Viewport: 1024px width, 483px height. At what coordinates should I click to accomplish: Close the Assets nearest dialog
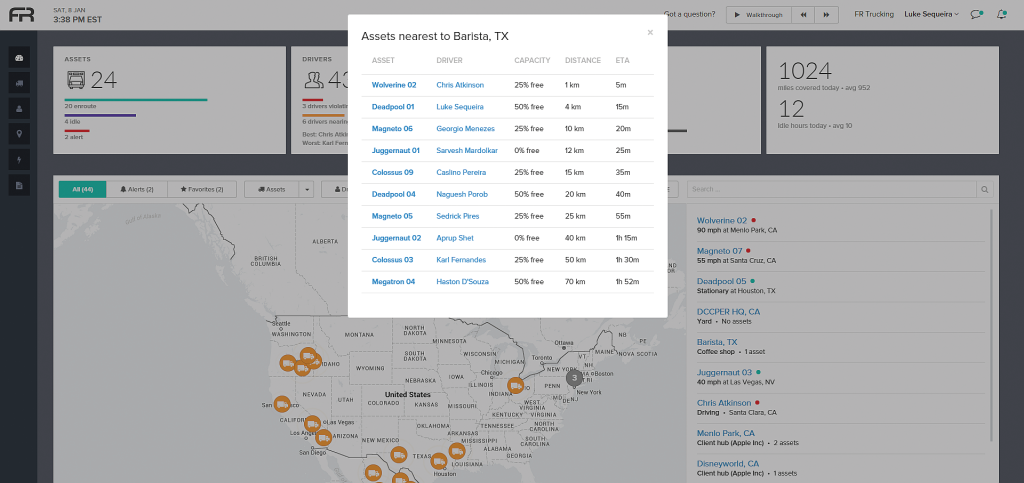click(650, 32)
